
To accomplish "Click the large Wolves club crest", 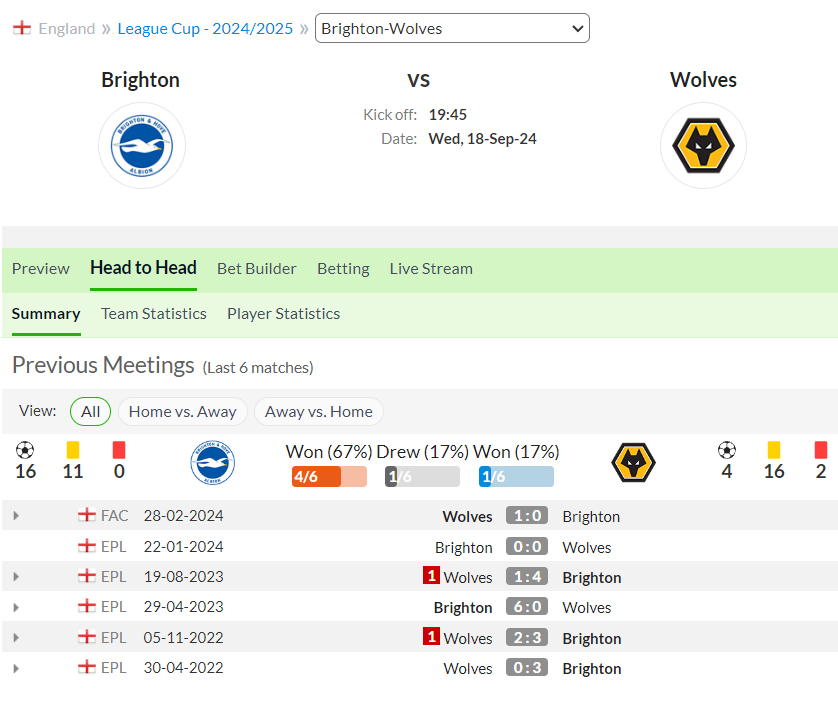I will click(x=703, y=146).
